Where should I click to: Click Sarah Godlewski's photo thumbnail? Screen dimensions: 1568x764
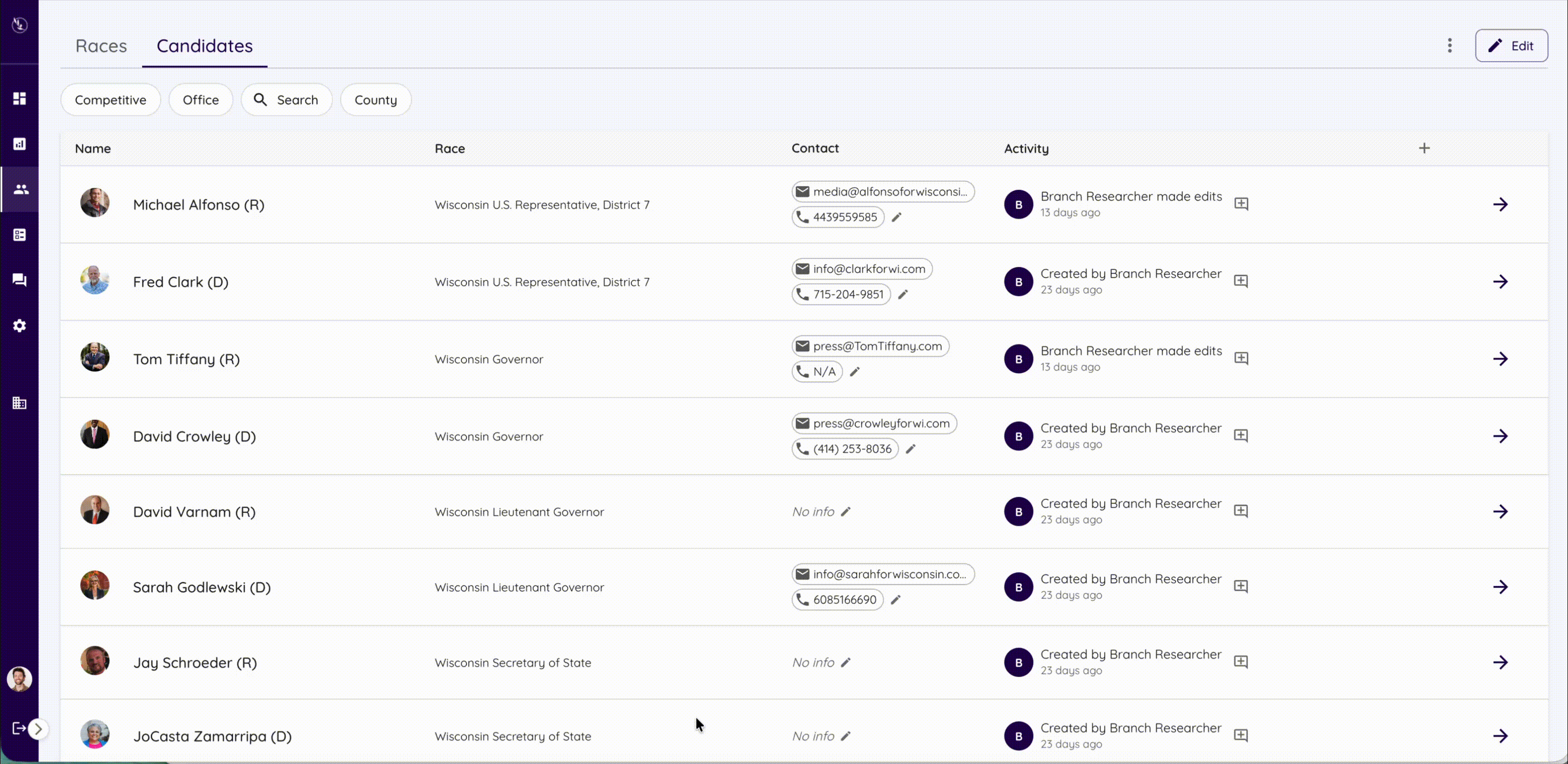tap(95, 585)
